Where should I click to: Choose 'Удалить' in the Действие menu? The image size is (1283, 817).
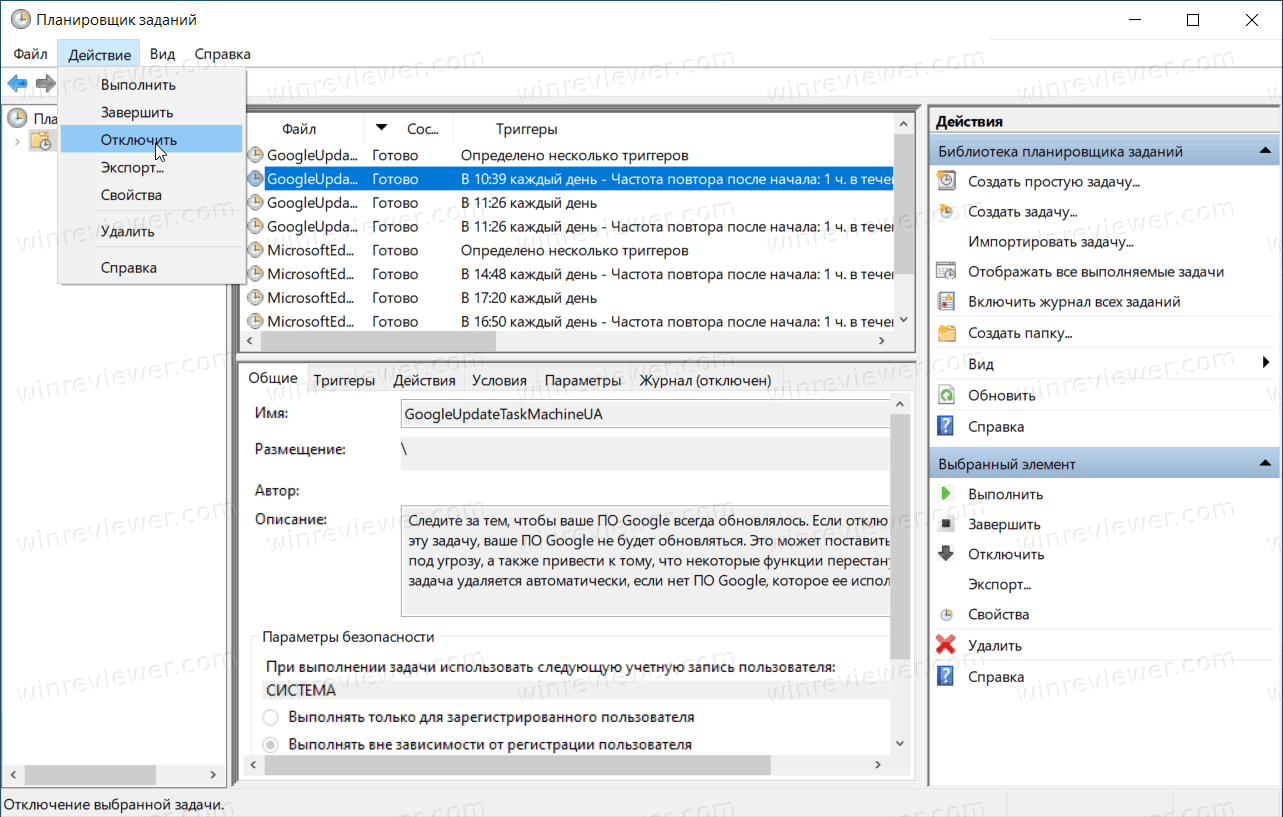pyautogui.click(x=152, y=231)
